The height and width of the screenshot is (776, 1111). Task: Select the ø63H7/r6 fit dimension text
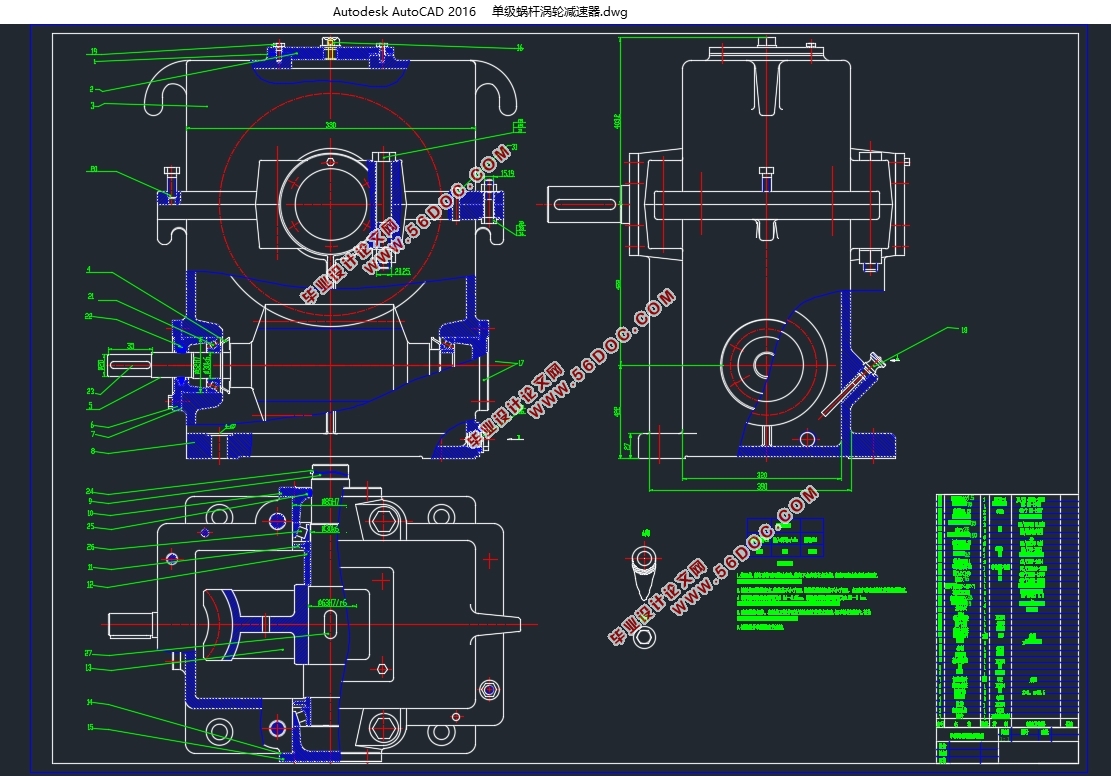331,603
